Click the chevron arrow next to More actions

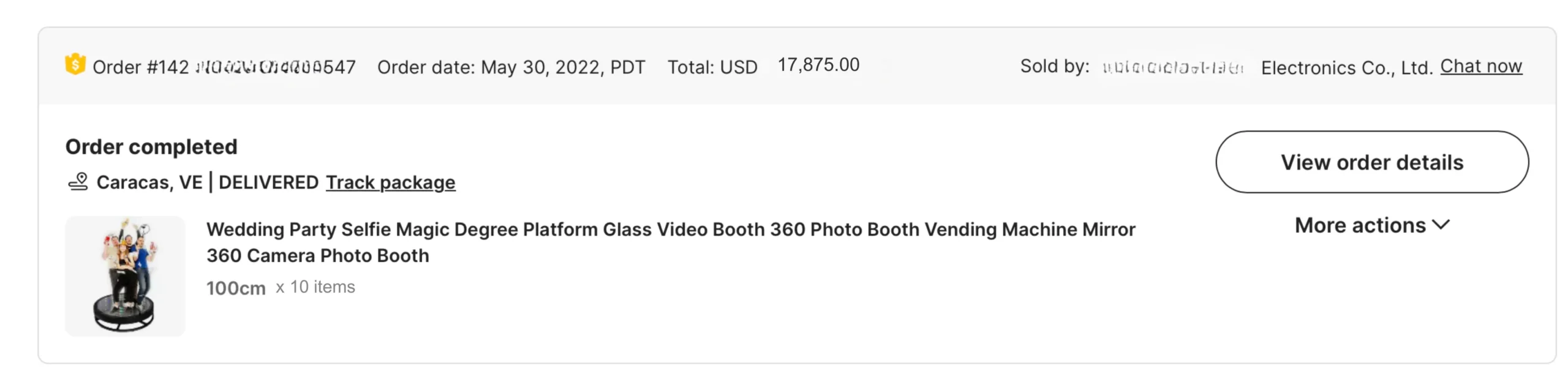[x=1441, y=225]
